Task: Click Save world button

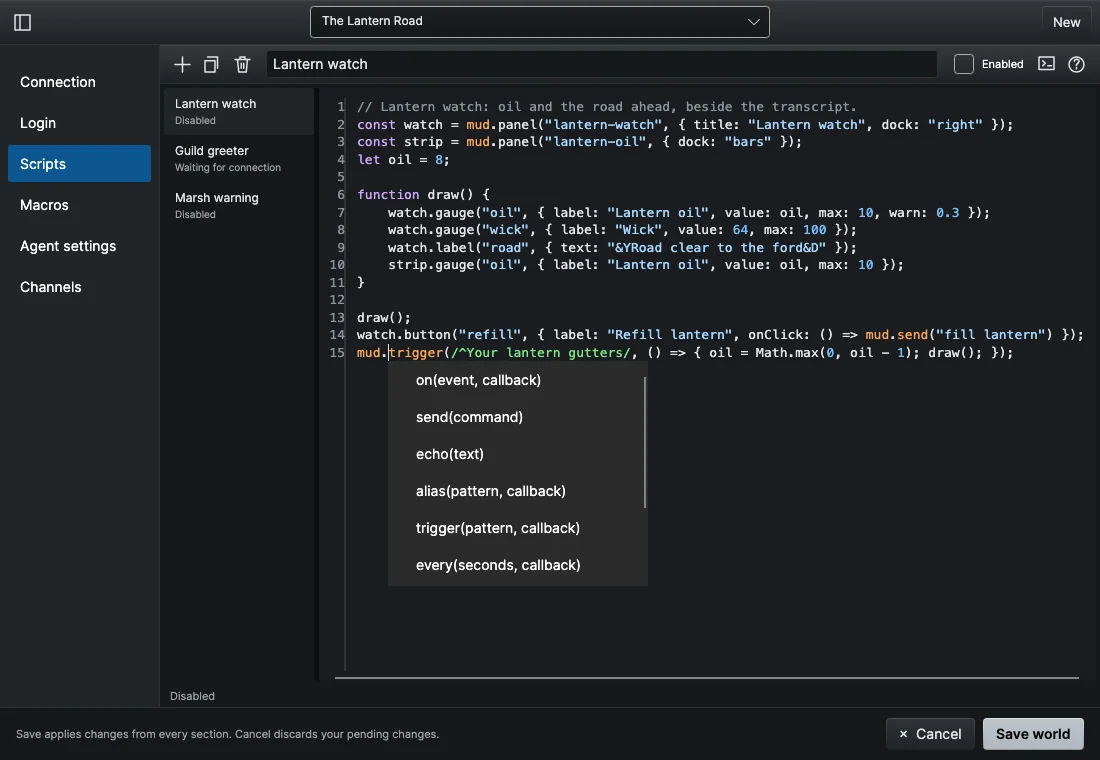Action: [x=1033, y=733]
